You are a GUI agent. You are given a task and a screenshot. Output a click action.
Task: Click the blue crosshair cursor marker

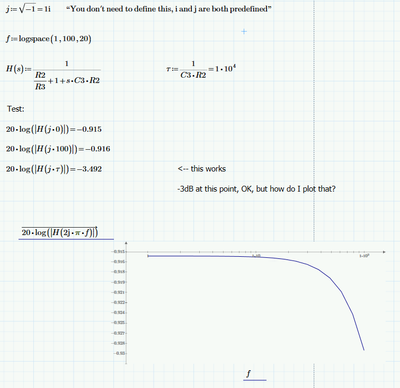pos(244,31)
